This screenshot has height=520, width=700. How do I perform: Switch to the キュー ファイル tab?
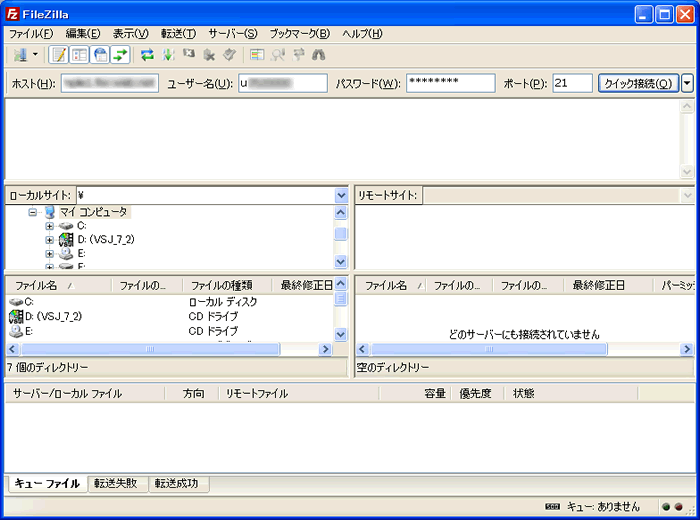pyautogui.click(x=47, y=483)
